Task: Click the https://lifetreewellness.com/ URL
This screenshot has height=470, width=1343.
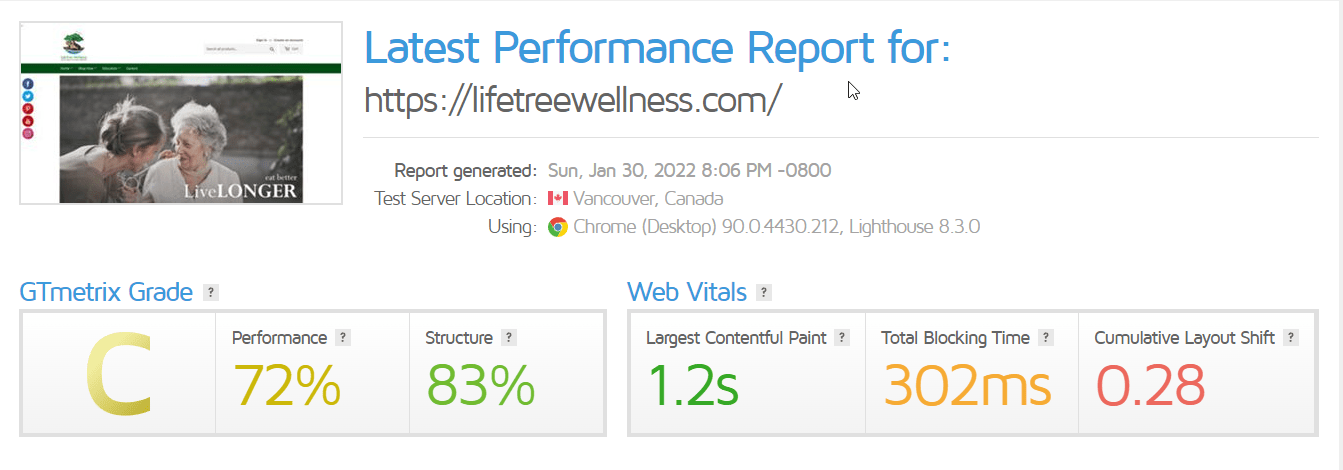Action: coord(572,100)
